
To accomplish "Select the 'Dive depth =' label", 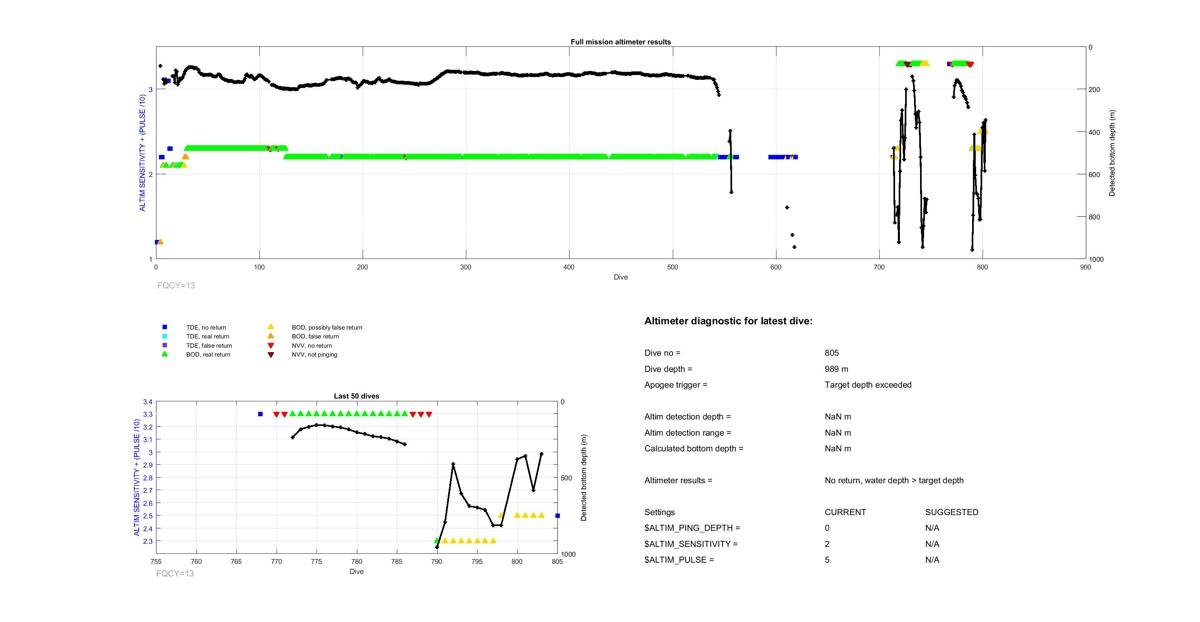I will point(668,369).
